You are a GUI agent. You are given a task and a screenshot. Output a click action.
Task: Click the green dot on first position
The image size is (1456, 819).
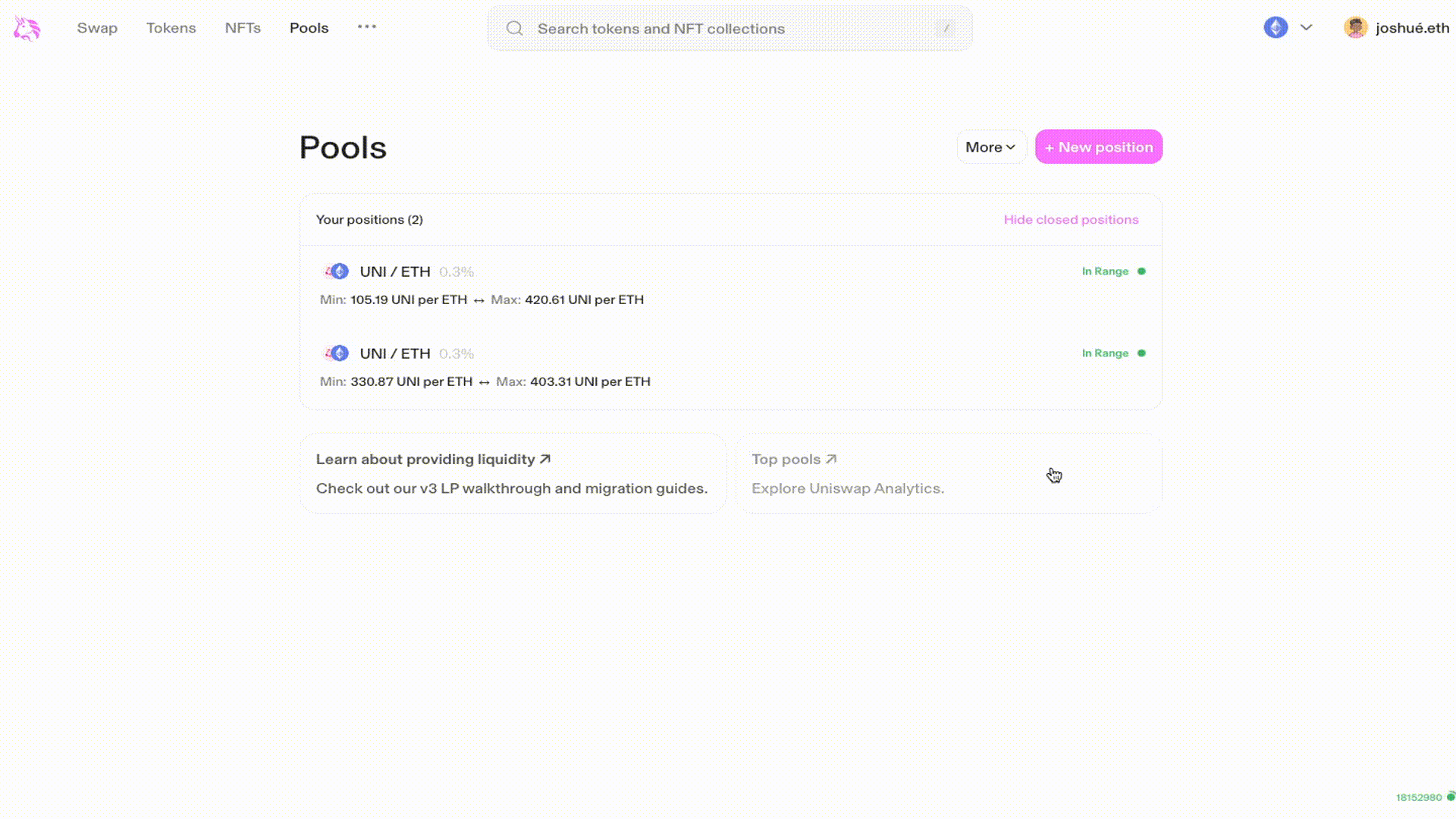pos(1141,271)
